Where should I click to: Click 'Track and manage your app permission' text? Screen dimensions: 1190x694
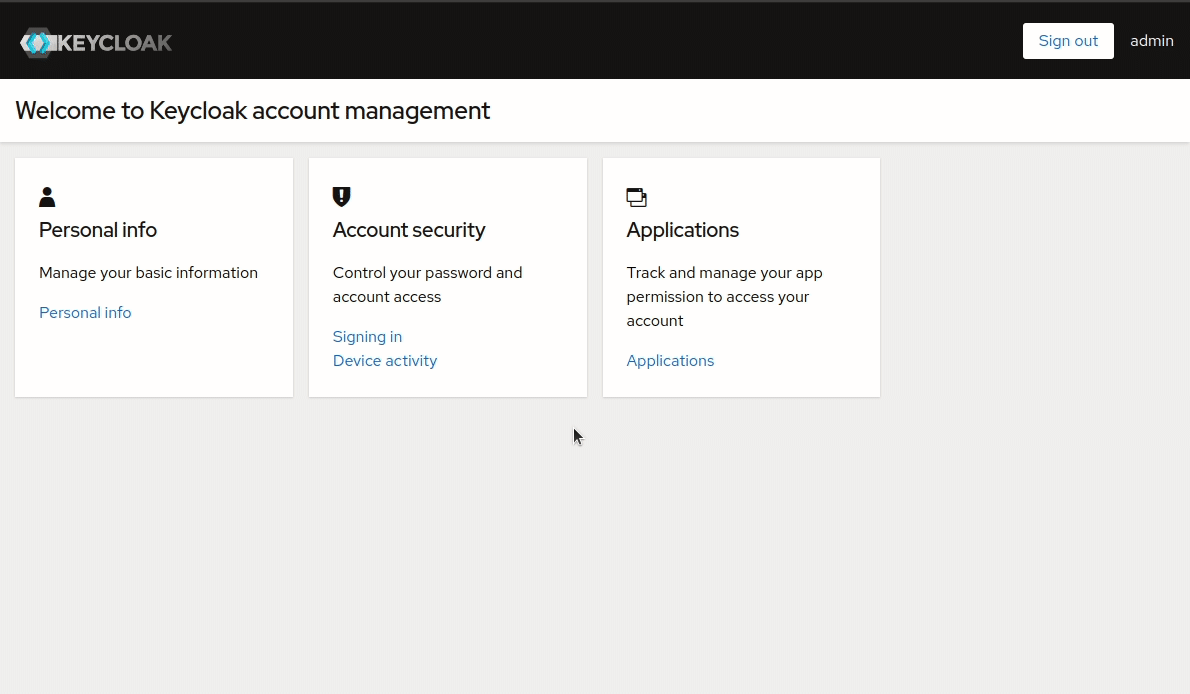pos(724,297)
